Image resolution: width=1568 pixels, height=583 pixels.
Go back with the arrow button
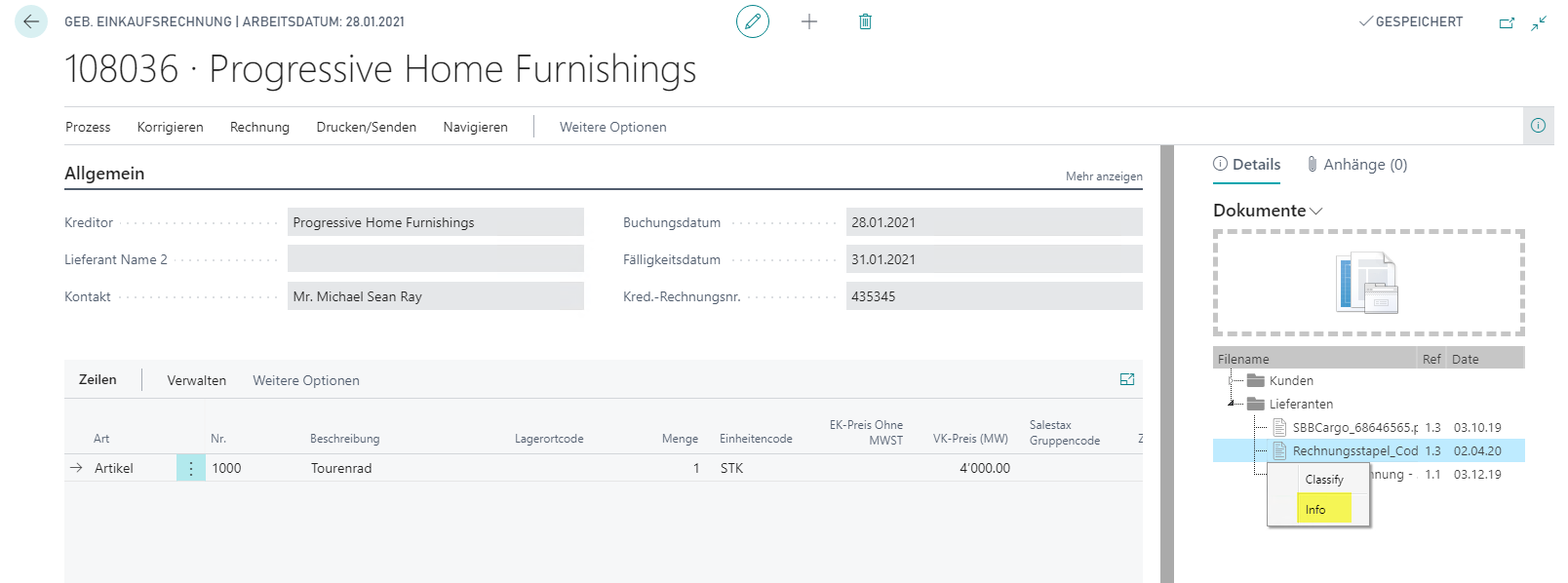click(31, 21)
